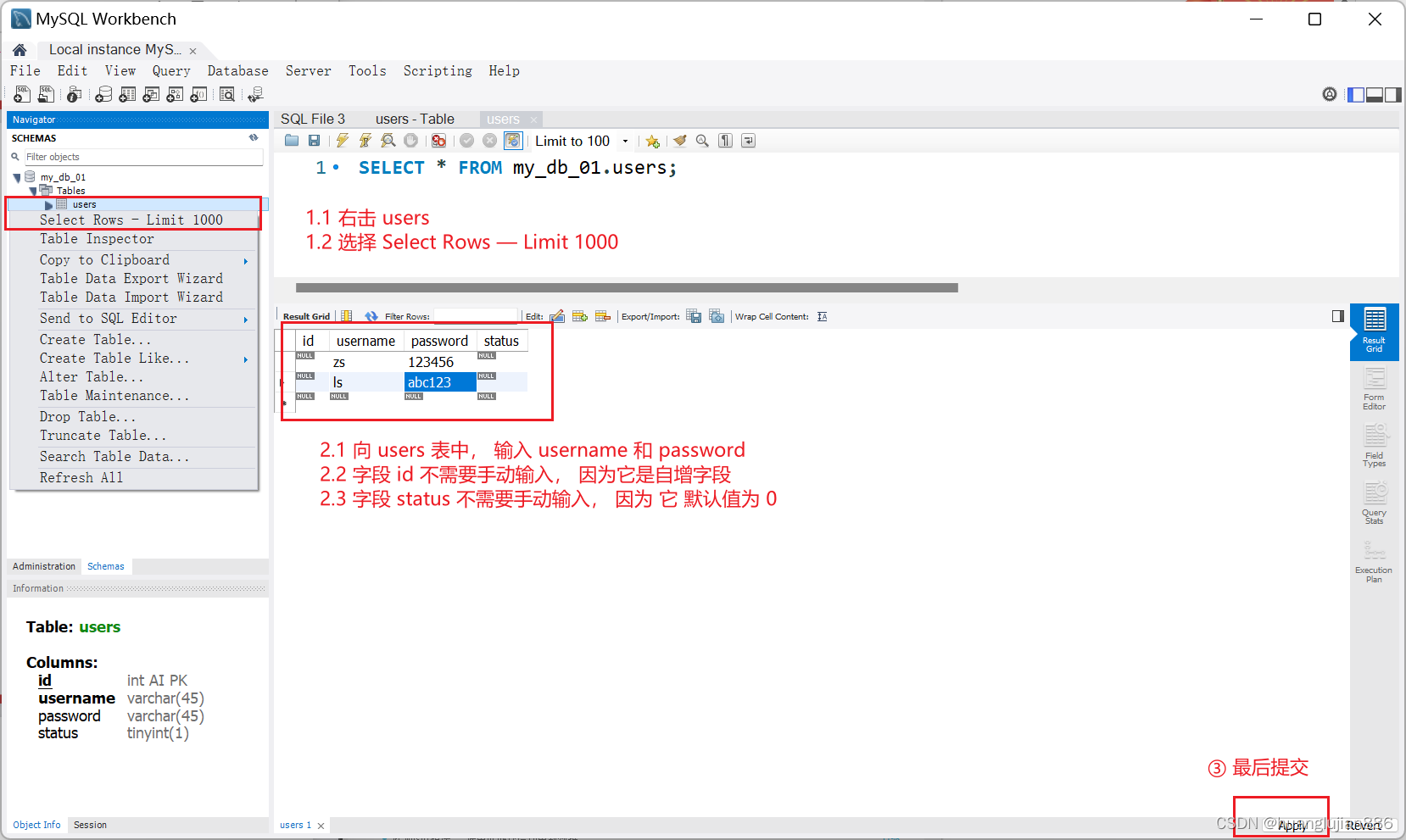Viewport: 1406px width, 840px height.
Task: Find magnifier icon in editor toolbar
Action: (x=702, y=141)
